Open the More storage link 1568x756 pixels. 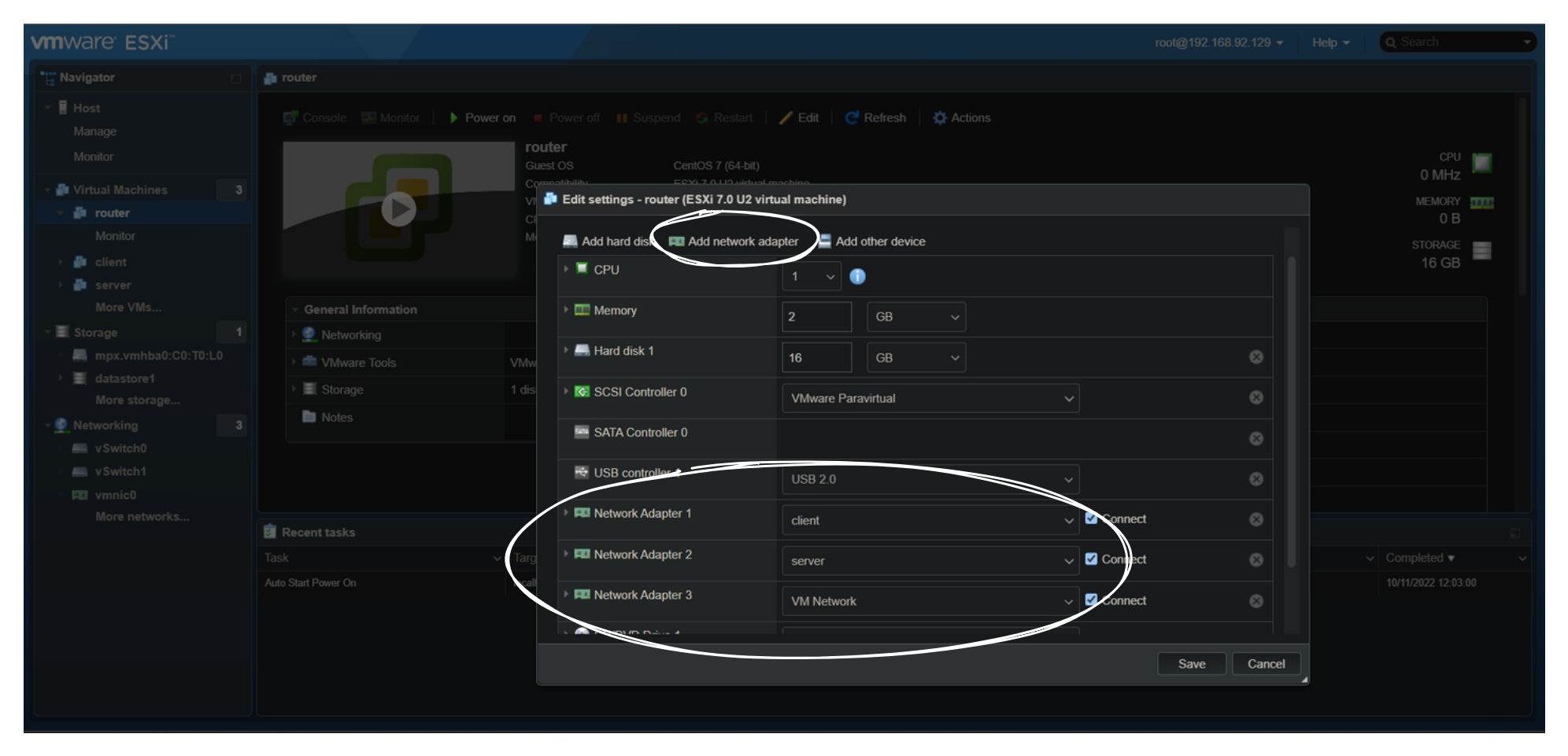point(138,400)
